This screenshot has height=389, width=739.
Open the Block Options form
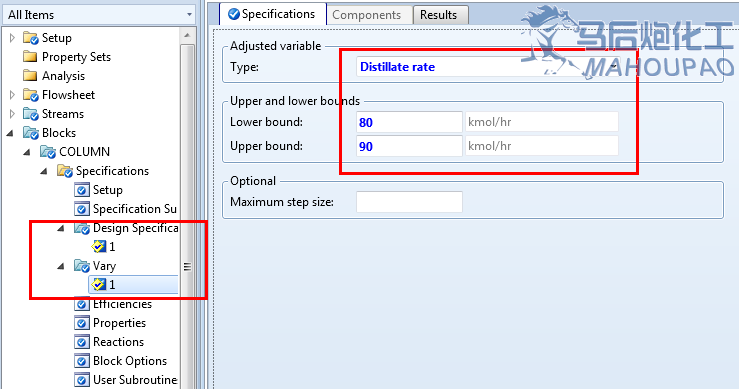tap(121, 361)
